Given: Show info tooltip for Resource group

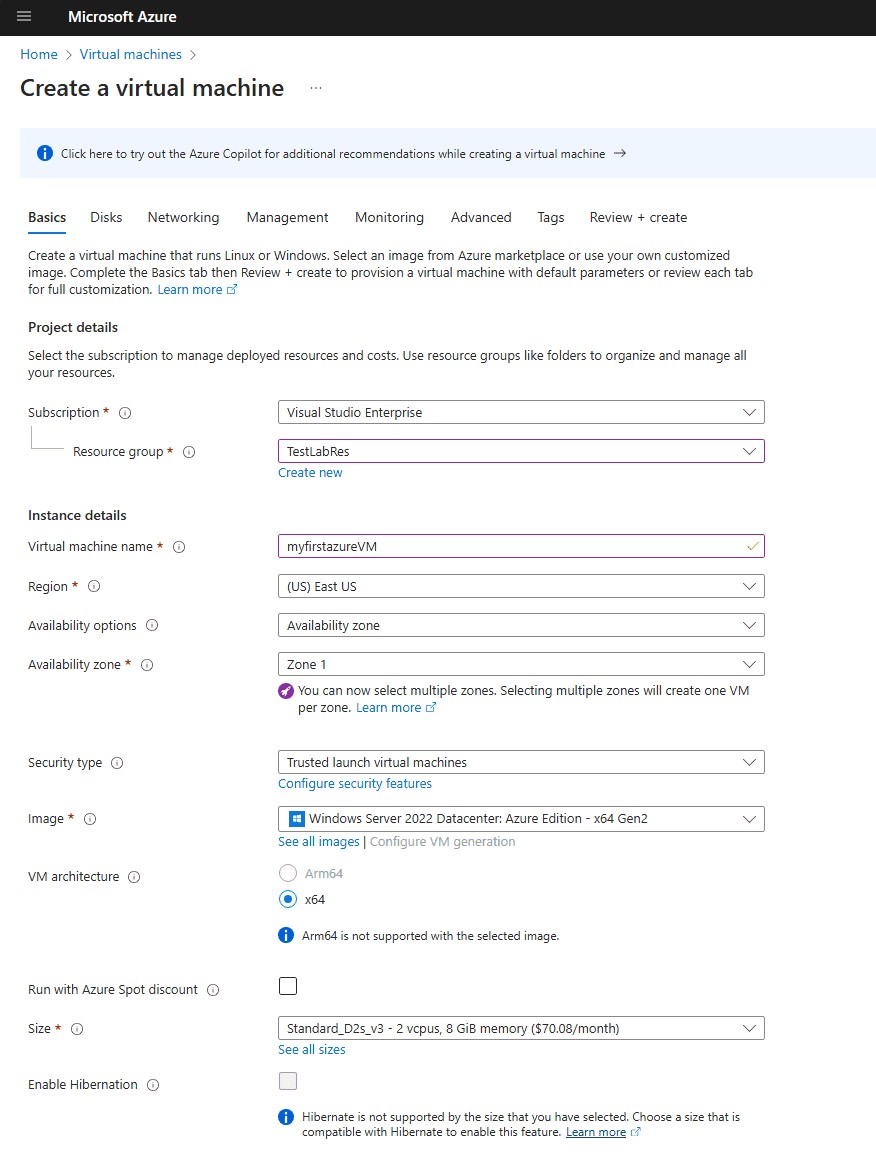Looking at the screenshot, I should tap(189, 452).
